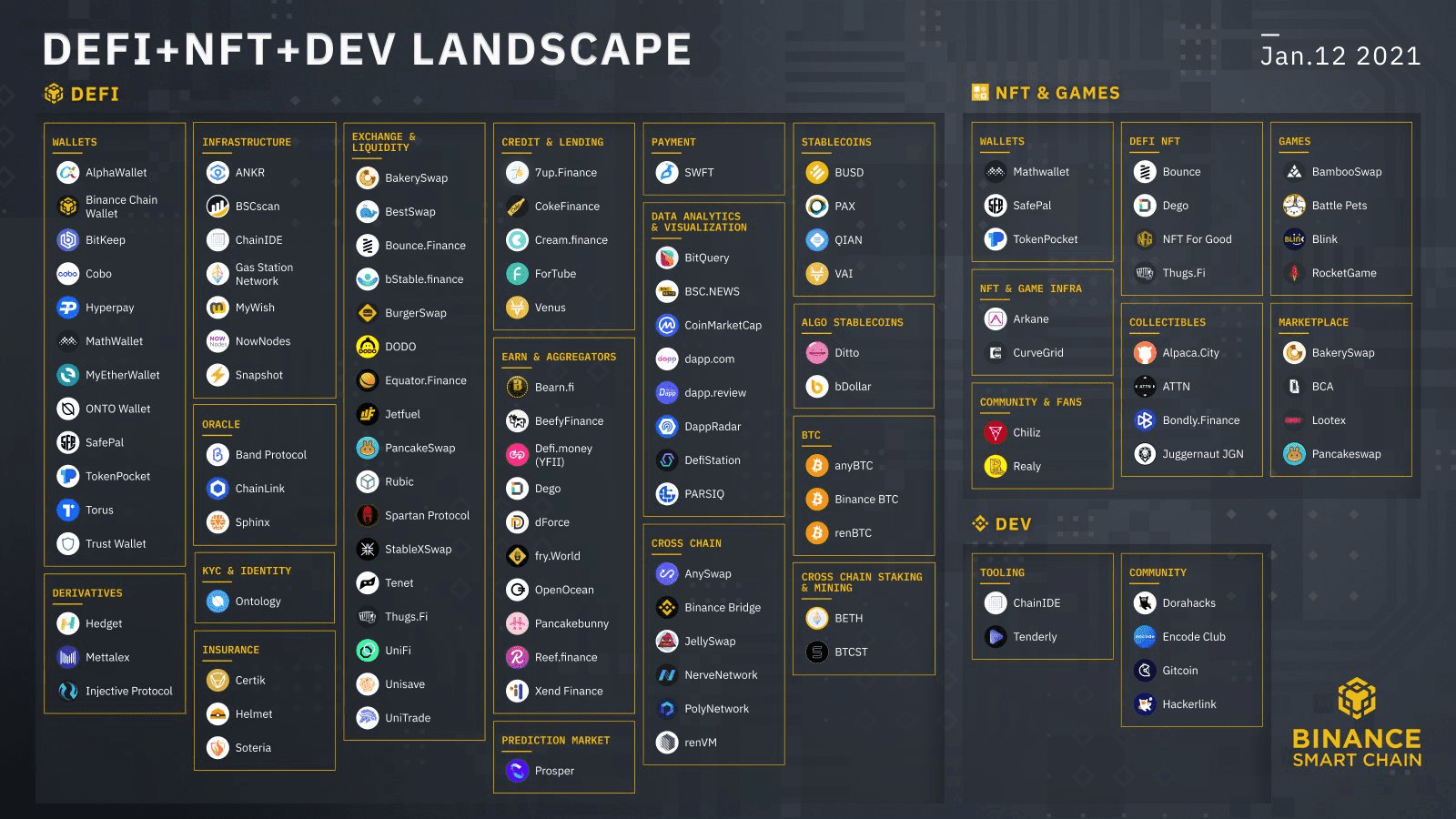Click the DEV section heading
Viewport: 1456px width, 819px height.
coord(1002,524)
